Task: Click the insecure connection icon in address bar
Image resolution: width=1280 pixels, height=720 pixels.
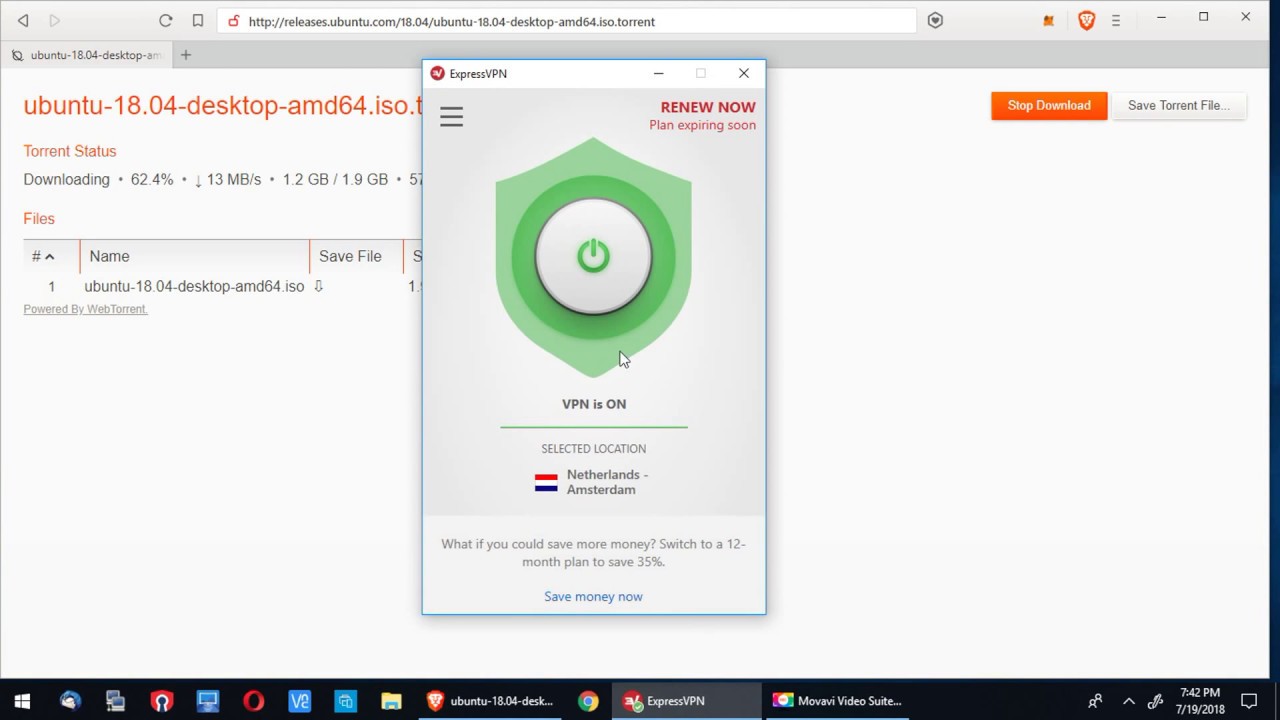Action: coord(233,21)
